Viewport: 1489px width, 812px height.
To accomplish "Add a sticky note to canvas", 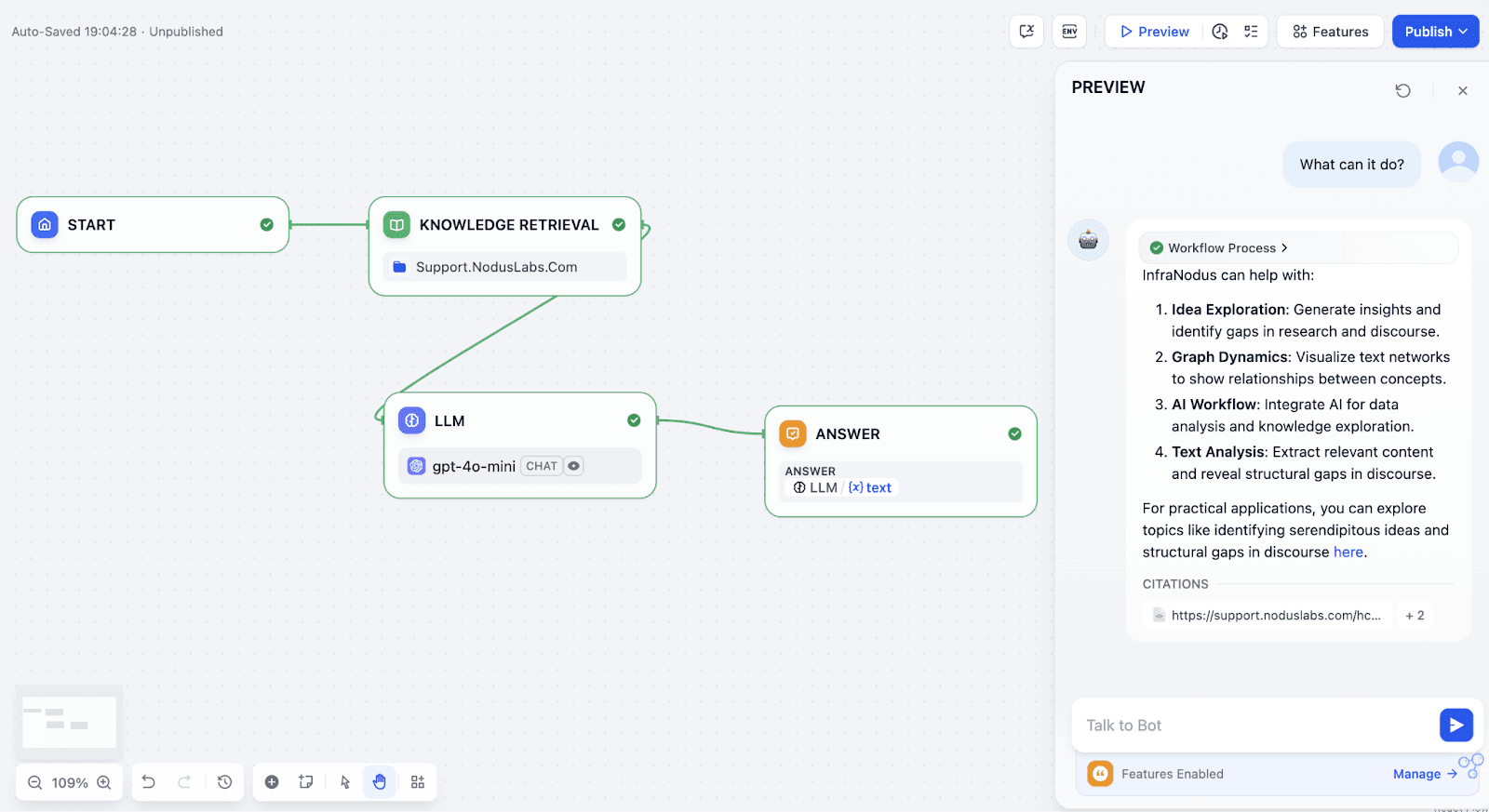I will tap(305, 782).
